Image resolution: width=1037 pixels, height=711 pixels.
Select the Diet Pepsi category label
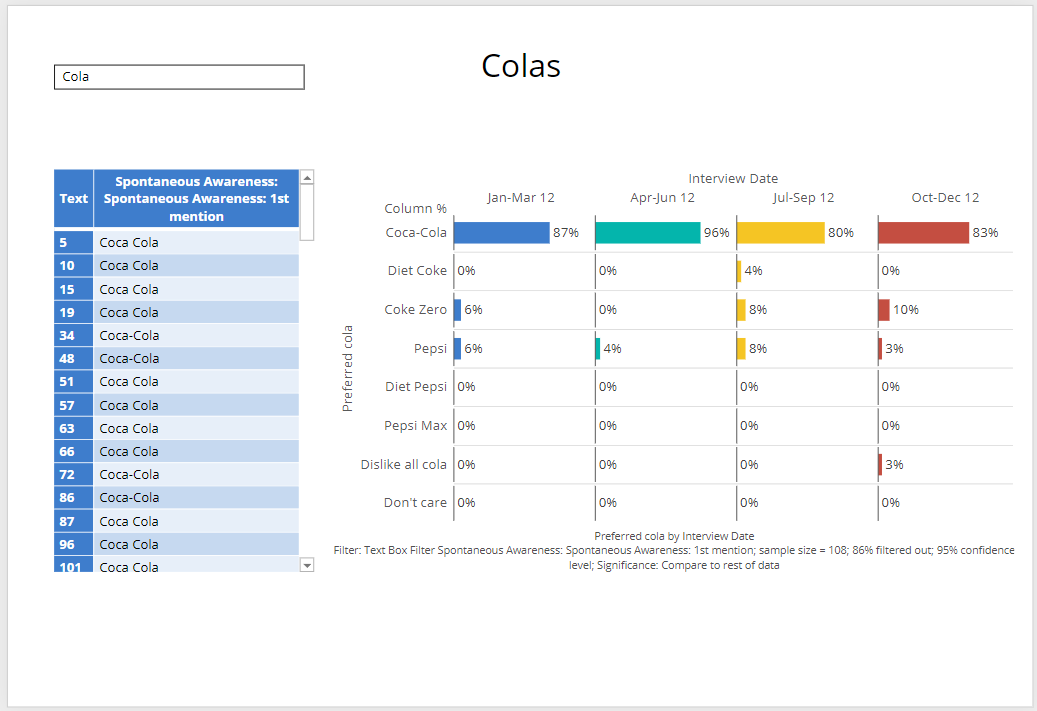(x=416, y=387)
